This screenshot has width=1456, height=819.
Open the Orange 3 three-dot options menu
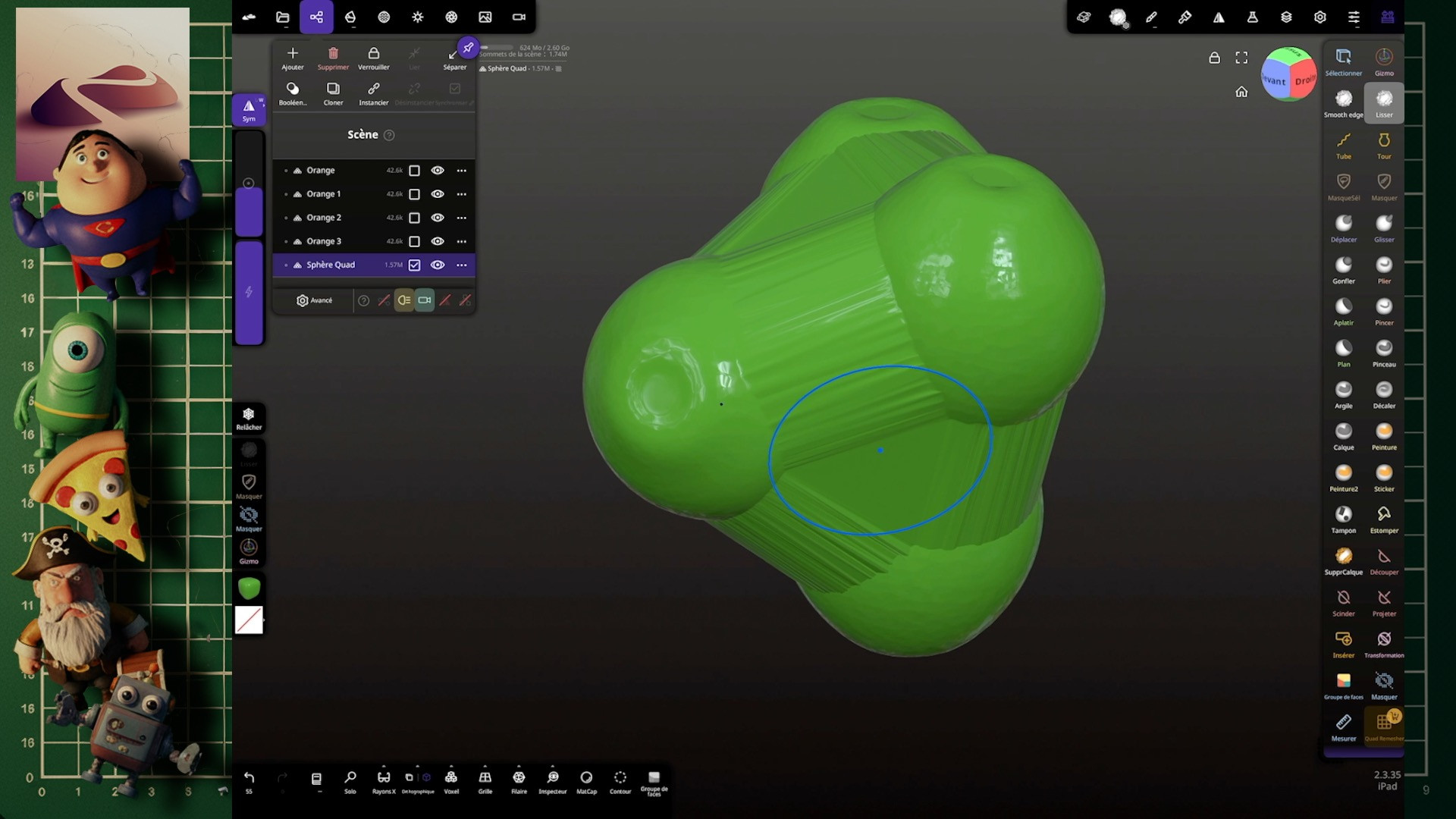[461, 241]
